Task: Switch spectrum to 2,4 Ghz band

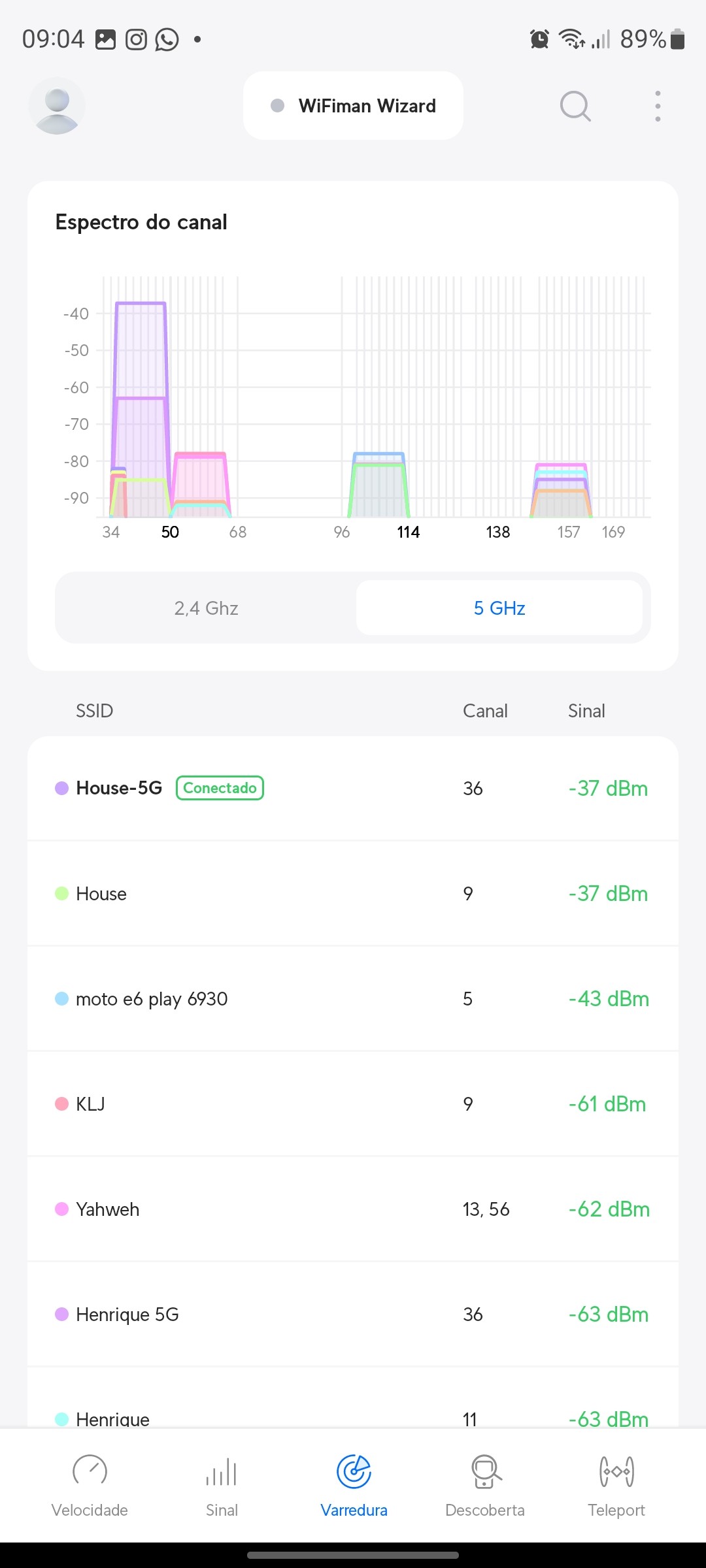Action: pyautogui.click(x=206, y=608)
